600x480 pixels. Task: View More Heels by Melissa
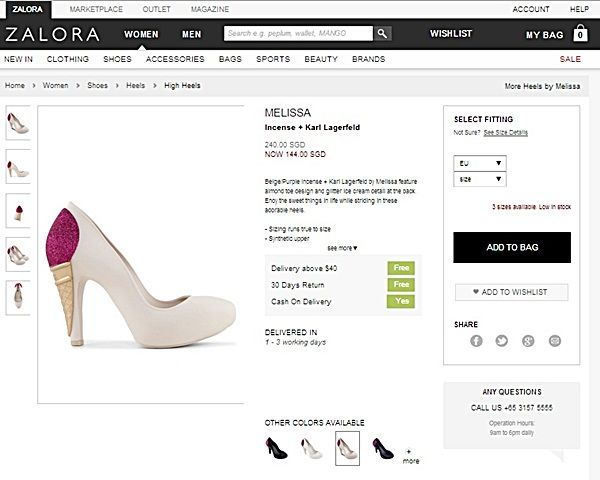[542, 86]
